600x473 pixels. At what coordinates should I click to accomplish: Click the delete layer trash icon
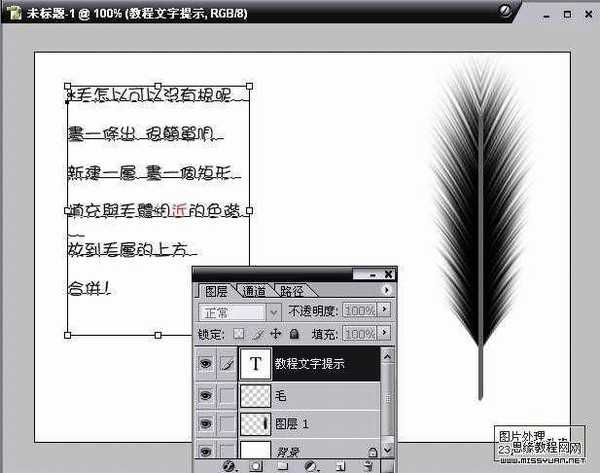tap(367, 466)
